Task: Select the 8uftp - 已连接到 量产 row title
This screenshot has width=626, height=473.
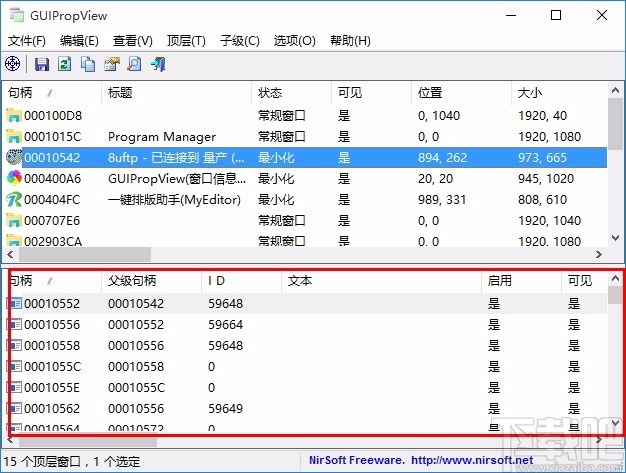Action: [x=176, y=158]
